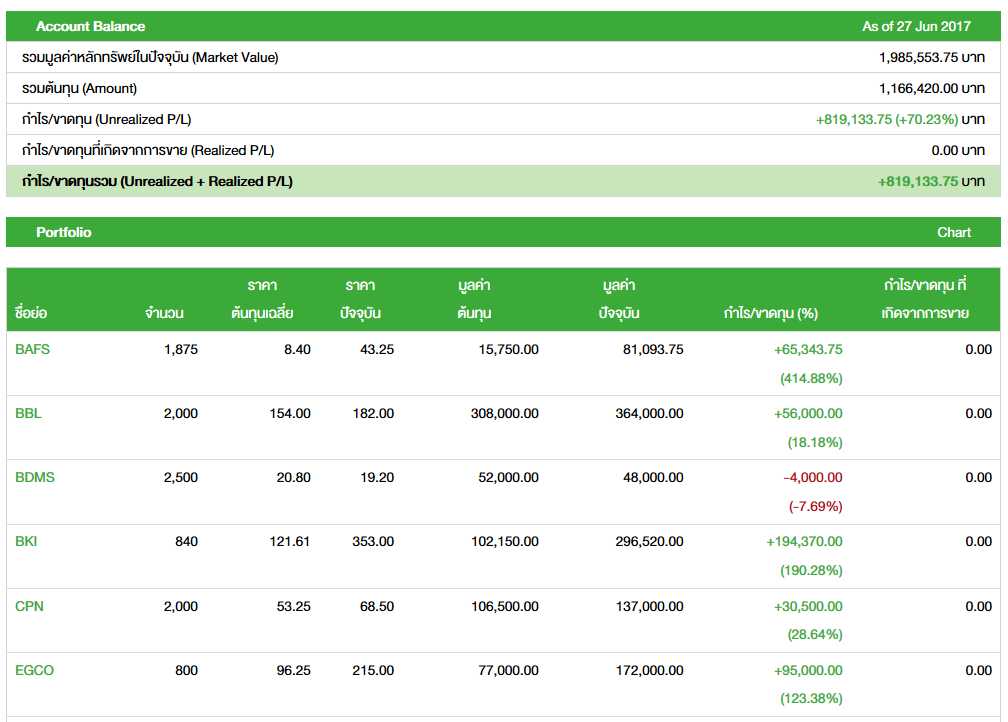Open the CPN stock symbol link
The image size is (1008, 722).
pos(29,606)
